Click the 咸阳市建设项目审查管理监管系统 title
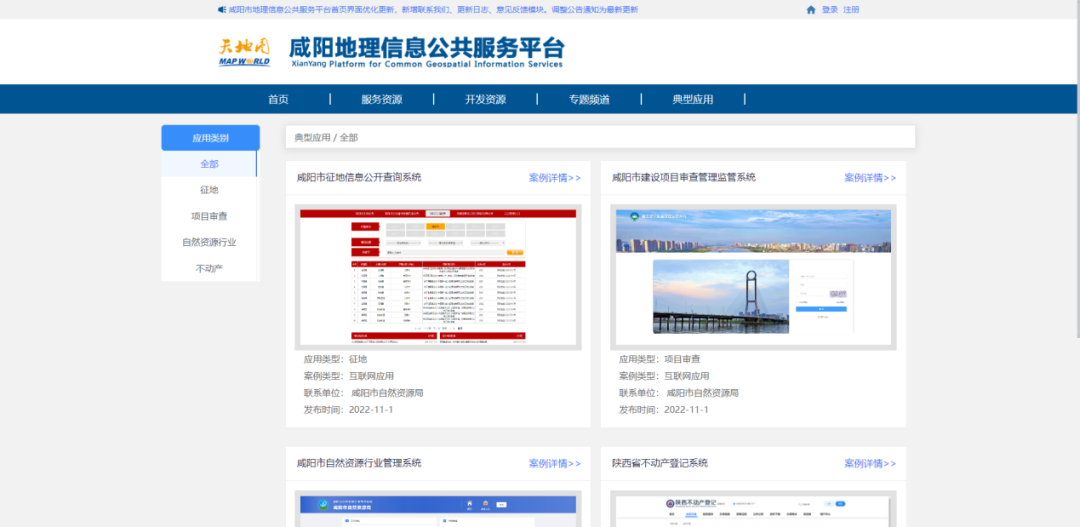This screenshot has width=1080, height=527. point(684,178)
